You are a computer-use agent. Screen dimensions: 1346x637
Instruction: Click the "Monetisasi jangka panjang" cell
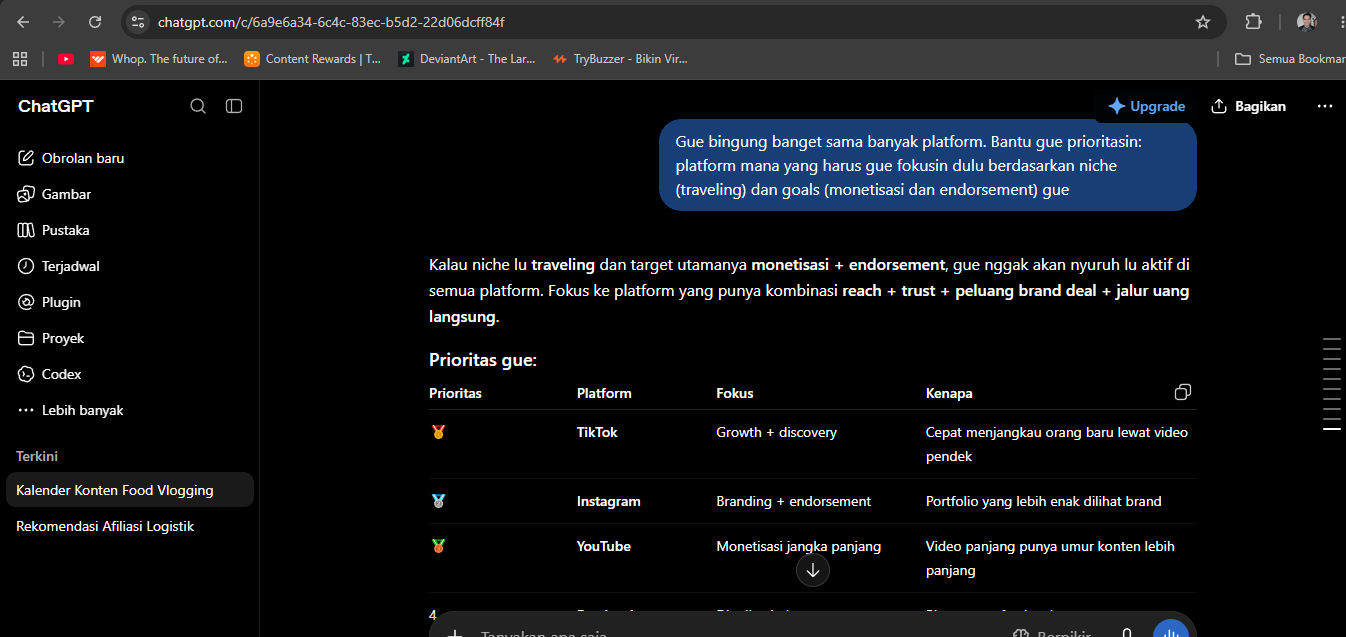tap(798, 546)
